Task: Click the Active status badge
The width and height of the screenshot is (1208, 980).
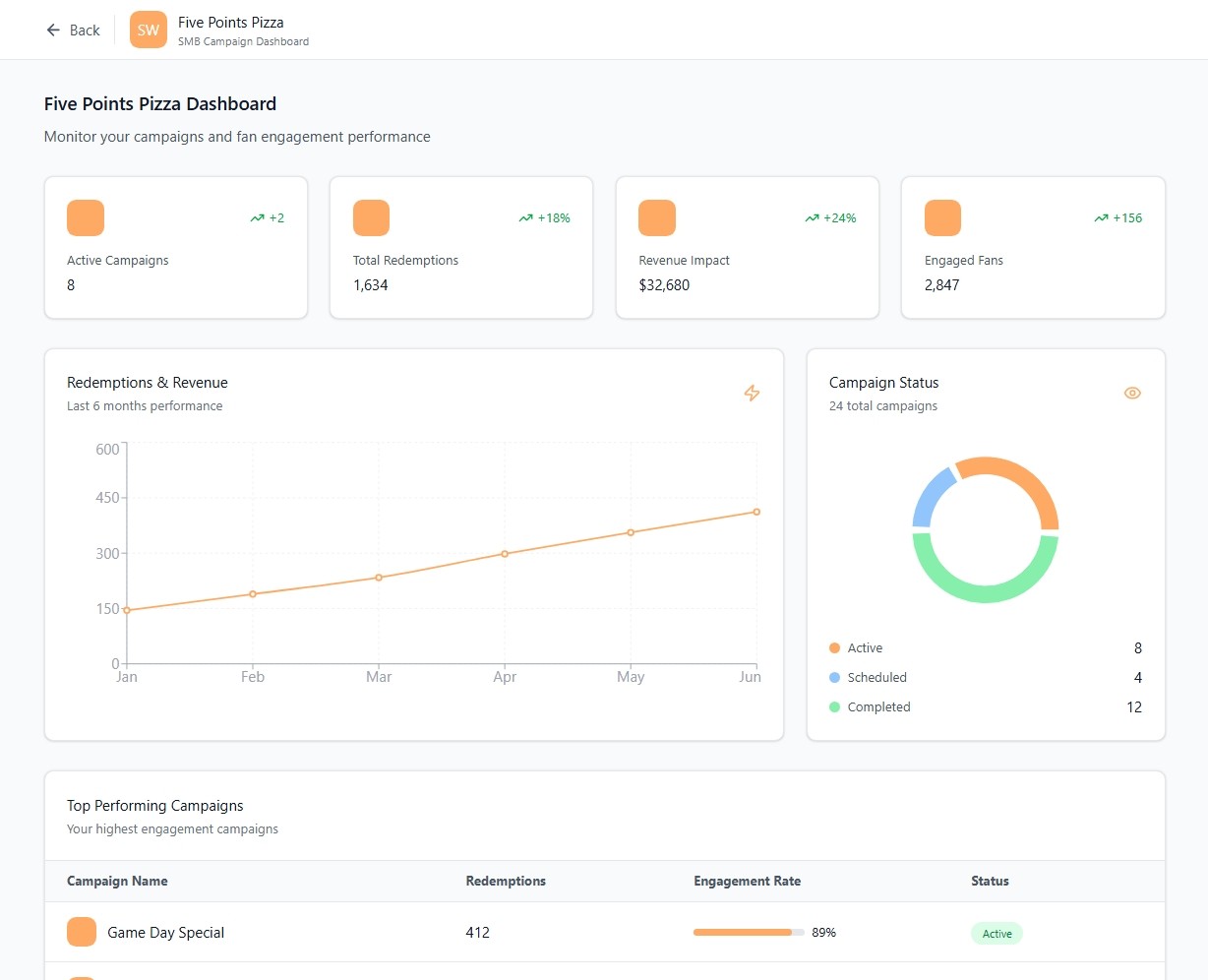Action: 997,934
